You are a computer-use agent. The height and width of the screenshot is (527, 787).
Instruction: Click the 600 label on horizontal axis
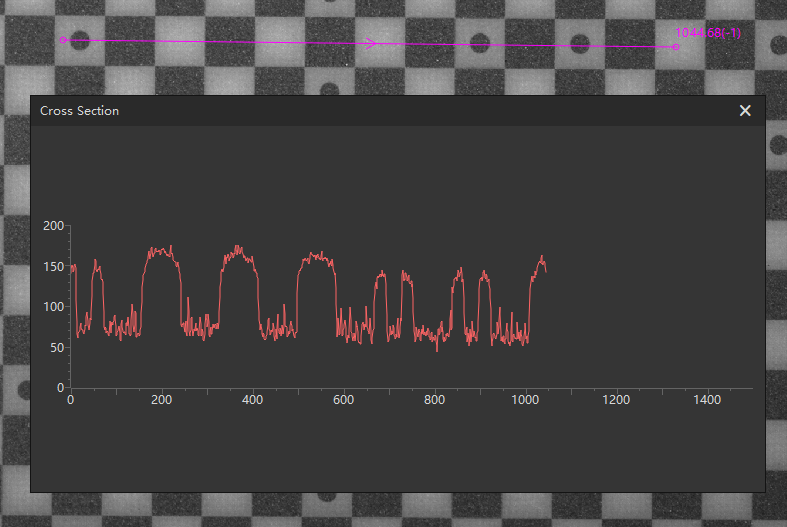coord(343,400)
